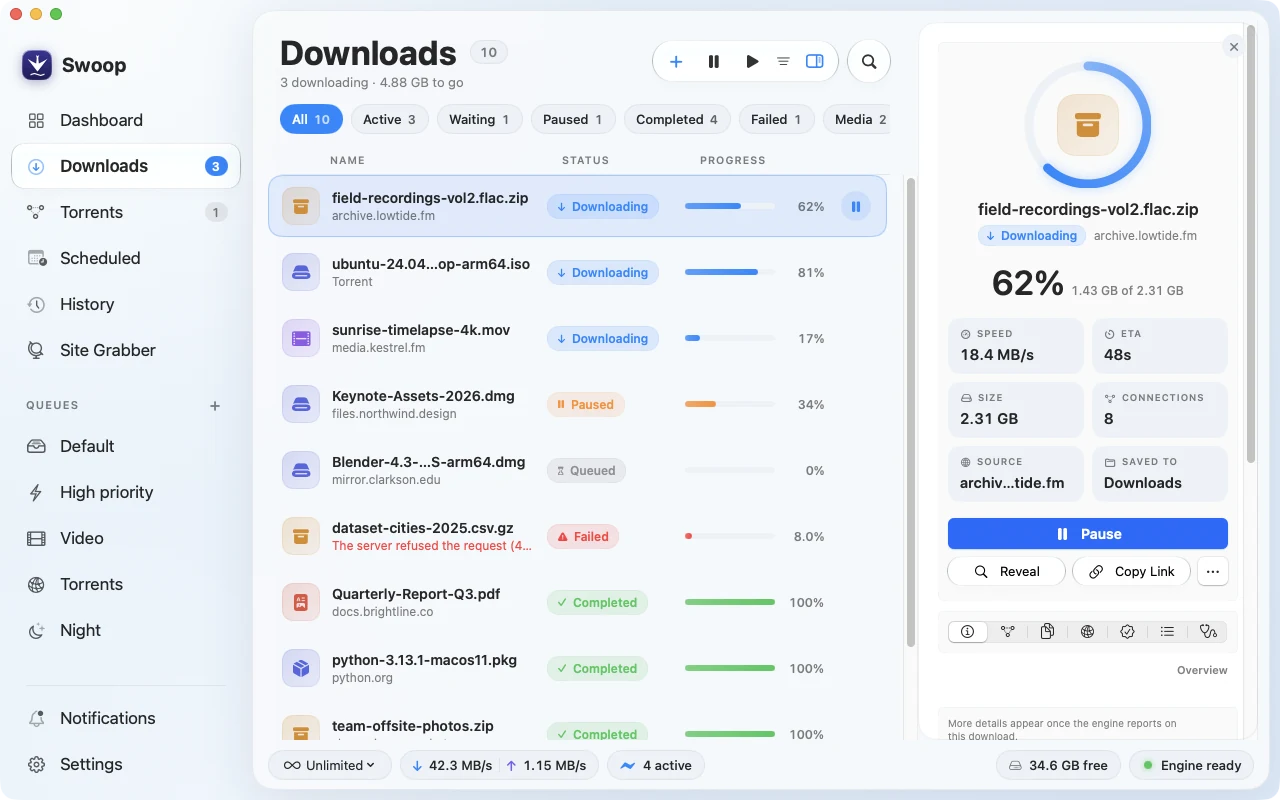Screen dimensions: 1280x800
Task: Open the connections graph tab icon
Action: (1007, 632)
